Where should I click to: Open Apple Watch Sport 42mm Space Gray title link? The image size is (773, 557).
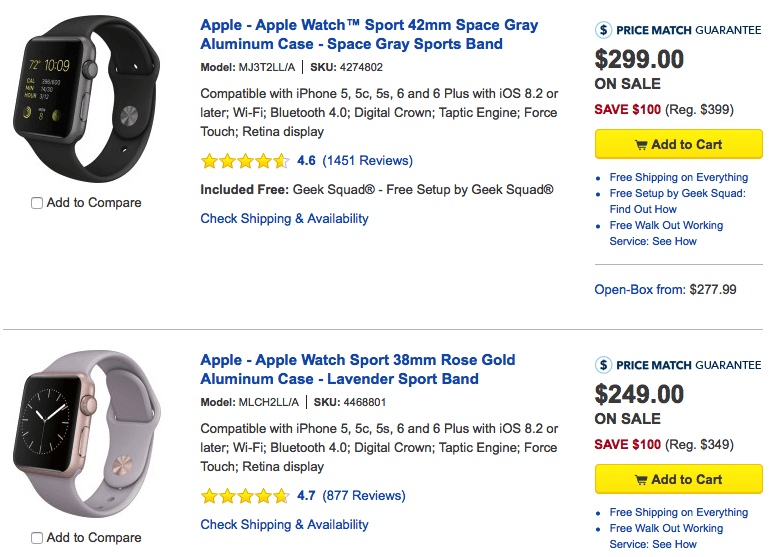point(369,35)
